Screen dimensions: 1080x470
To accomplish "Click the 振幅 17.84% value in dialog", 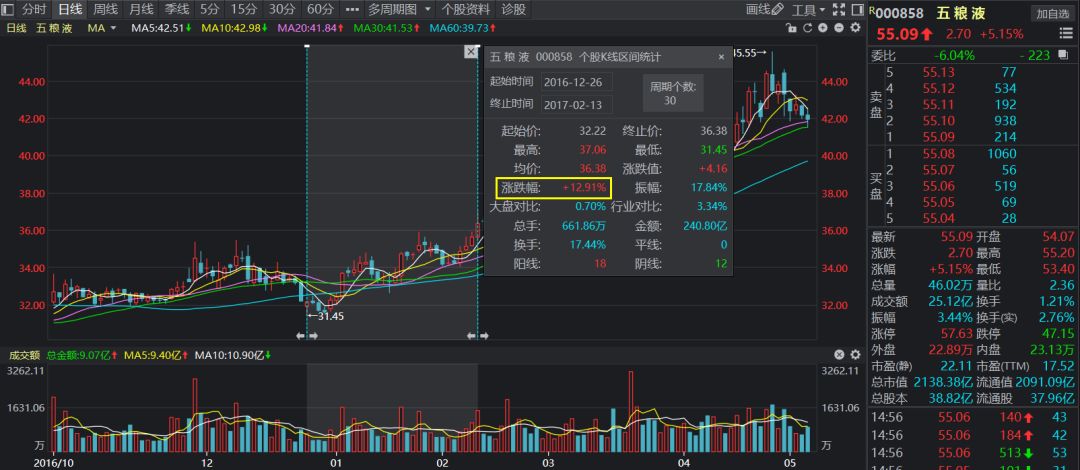I will click(707, 187).
